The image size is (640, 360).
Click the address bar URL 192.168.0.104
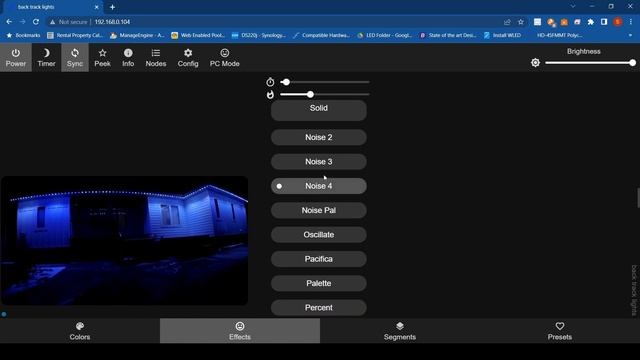[x=112, y=22]
